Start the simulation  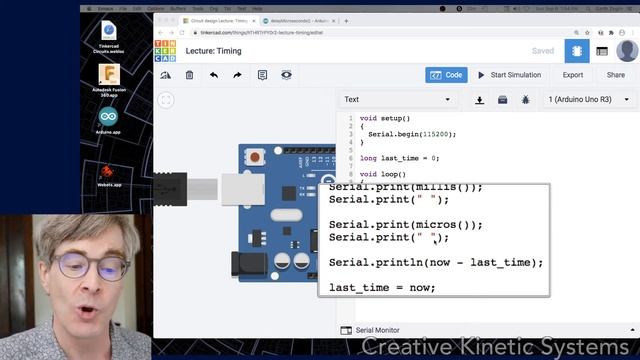point(509,75)
